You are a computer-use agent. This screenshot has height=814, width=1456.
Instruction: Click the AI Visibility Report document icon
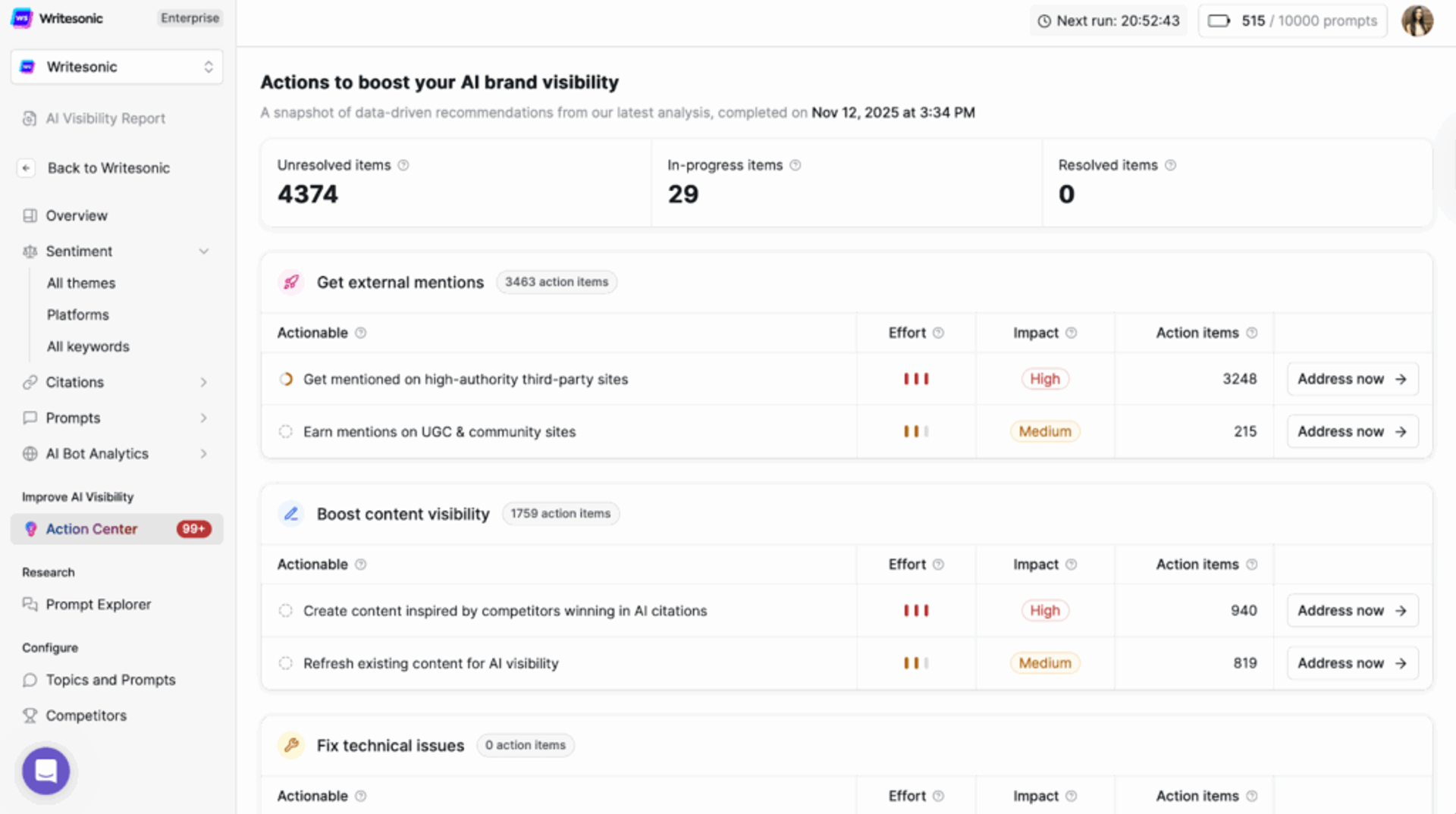(x=30, y=118)
